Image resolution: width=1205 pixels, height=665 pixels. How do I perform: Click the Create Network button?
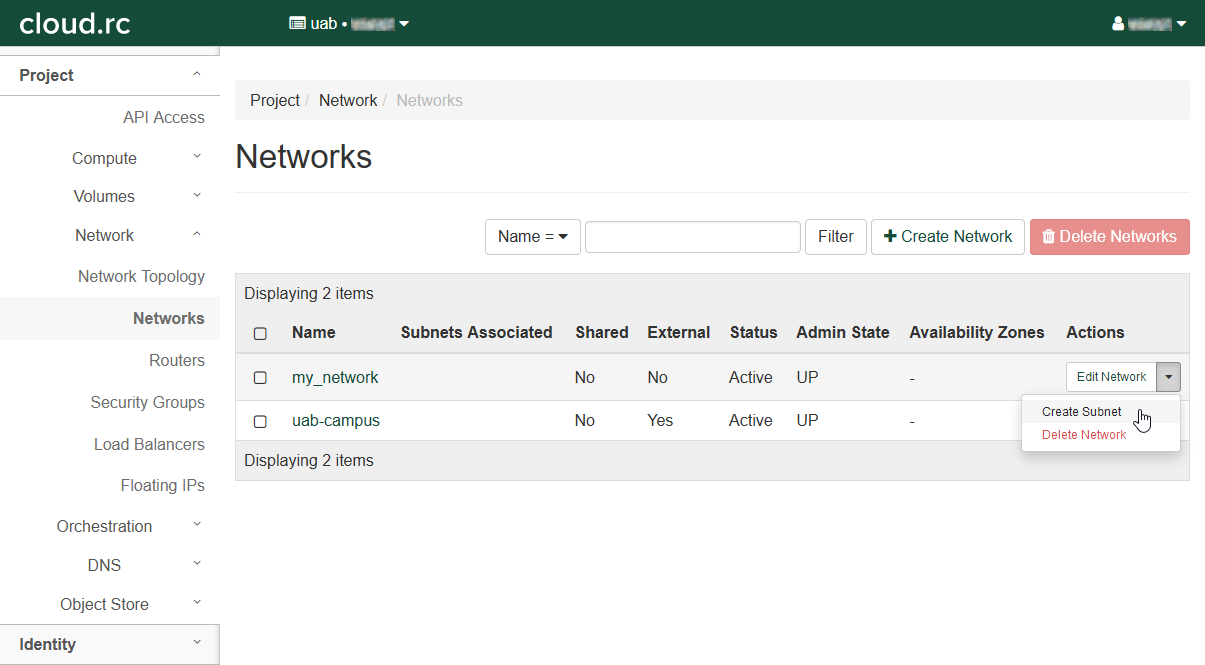coord(947,237)
